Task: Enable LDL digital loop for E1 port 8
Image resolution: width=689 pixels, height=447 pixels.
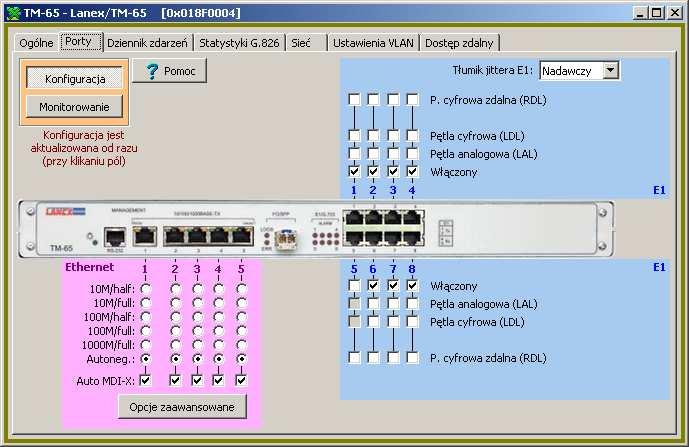Action: [x=412, y=322]
